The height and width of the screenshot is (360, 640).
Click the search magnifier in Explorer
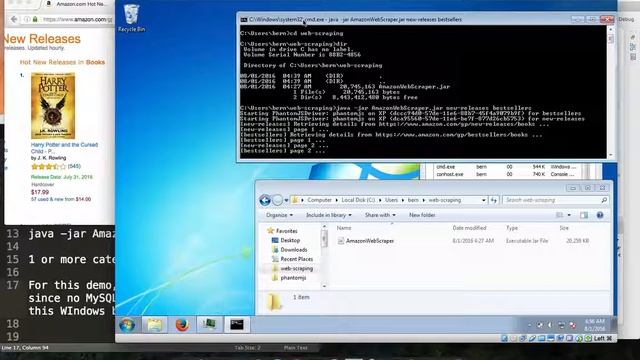(604, 200)
